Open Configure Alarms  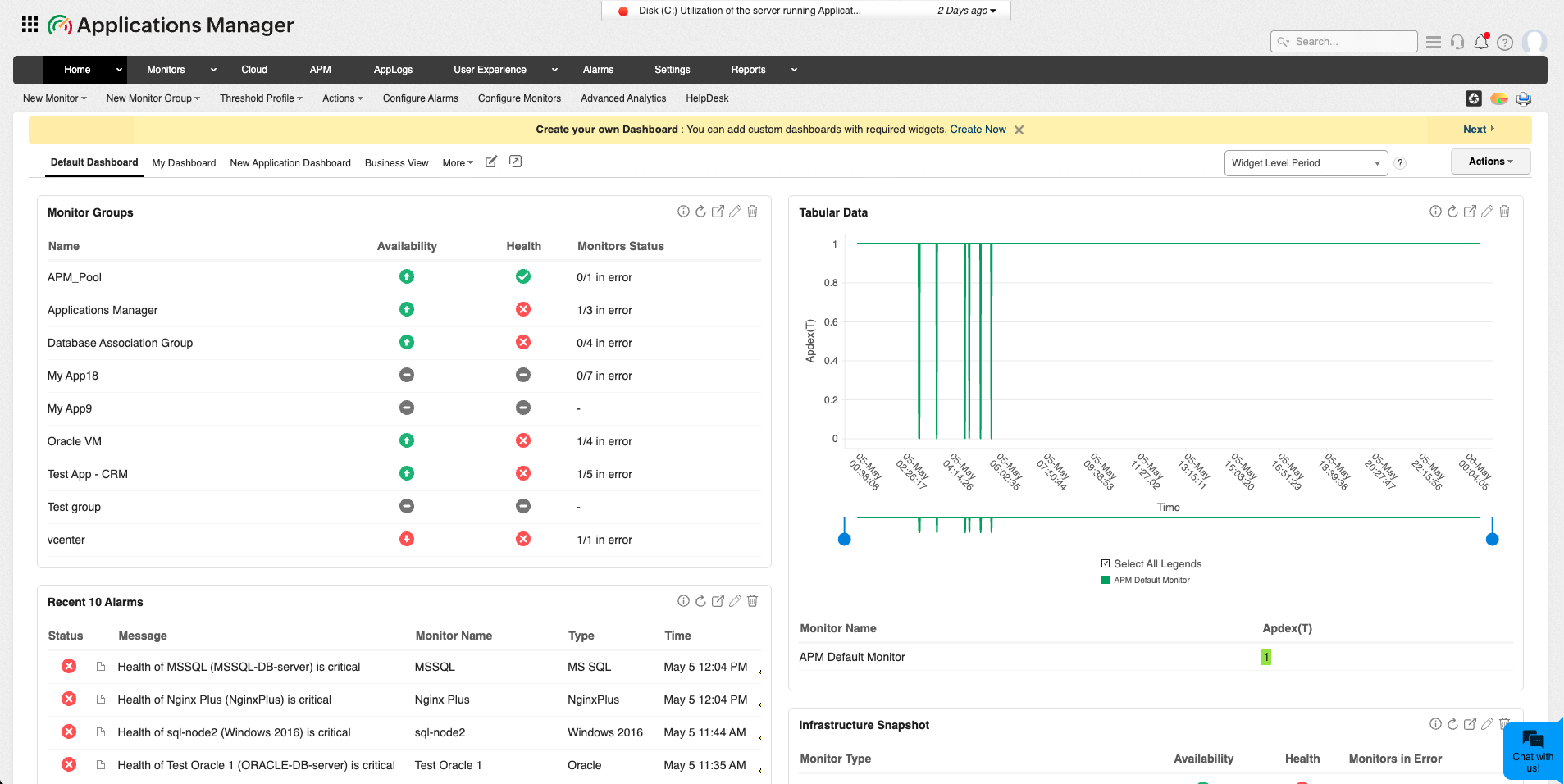(x=421, y=98)
